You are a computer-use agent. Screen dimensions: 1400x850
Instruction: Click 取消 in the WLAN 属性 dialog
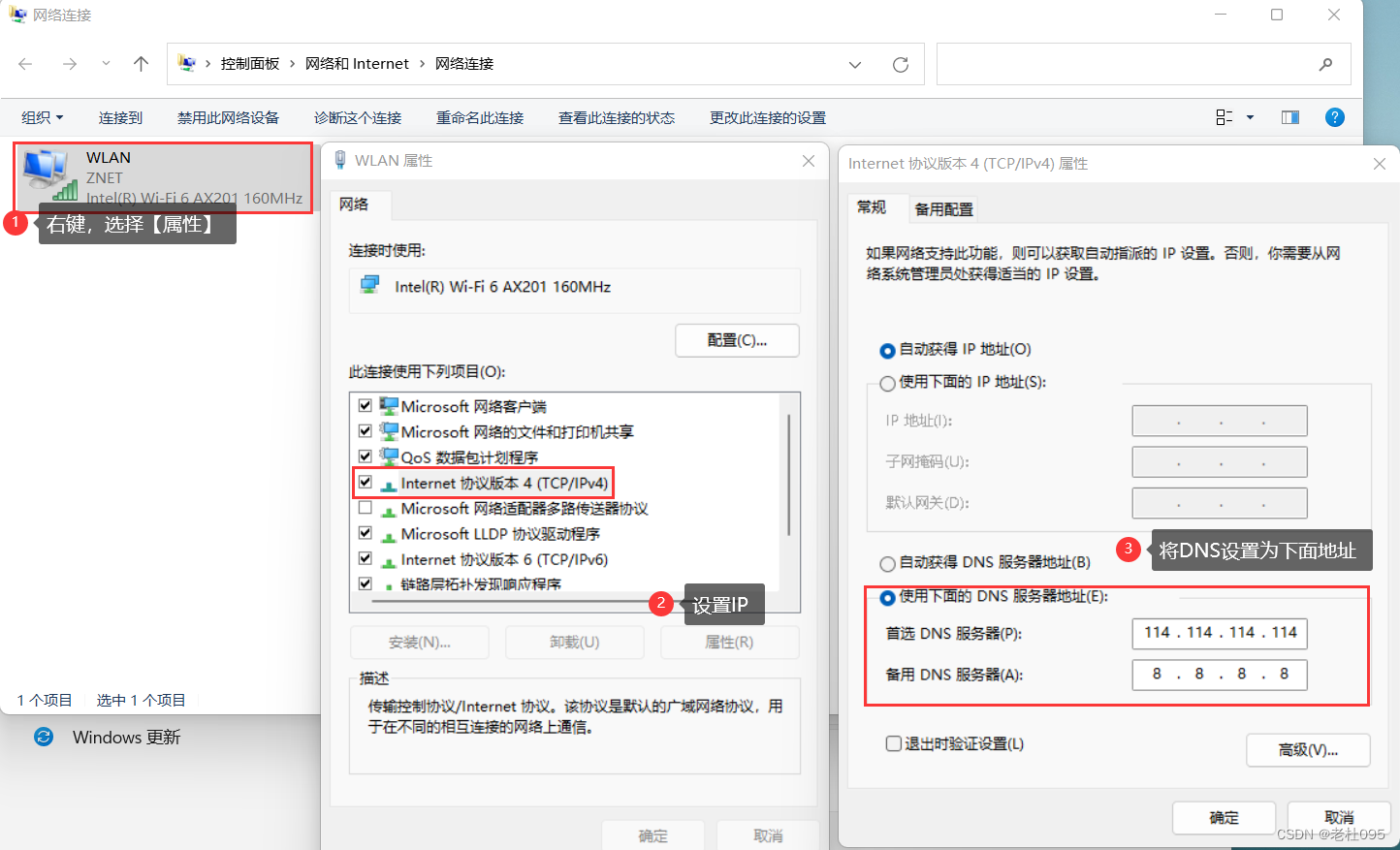(x=768, y=835)
